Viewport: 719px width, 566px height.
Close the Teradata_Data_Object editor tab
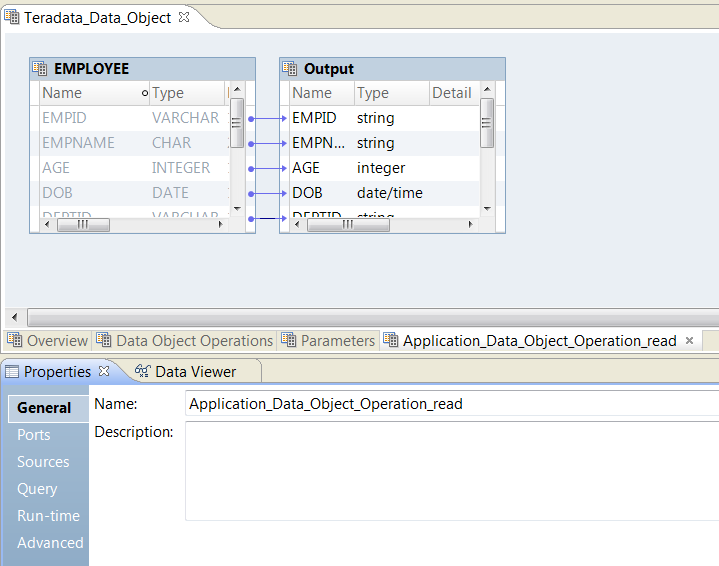coord(184,17)
